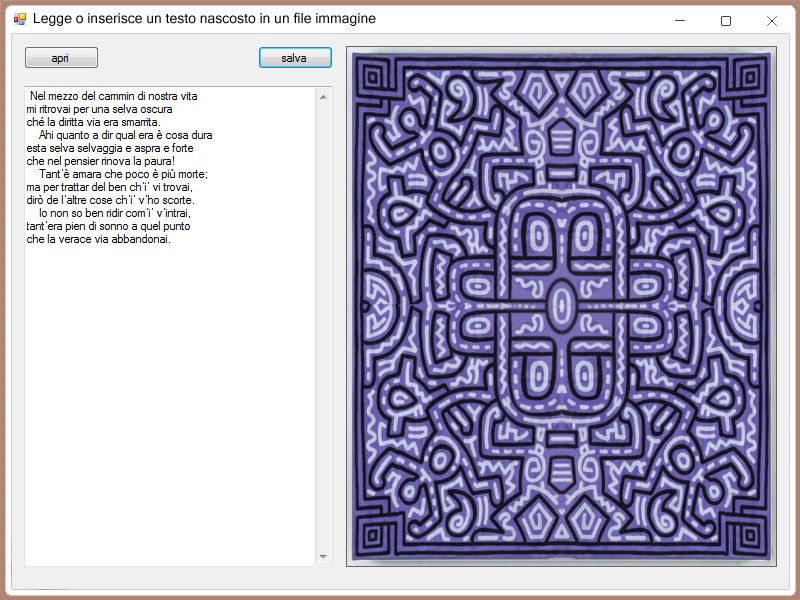This screenshot has width=800, height=600.
Task: Click the line 'dirò de l'altre cose ch'i' v'ho scorte.'
Action: [x=111, y=200]
